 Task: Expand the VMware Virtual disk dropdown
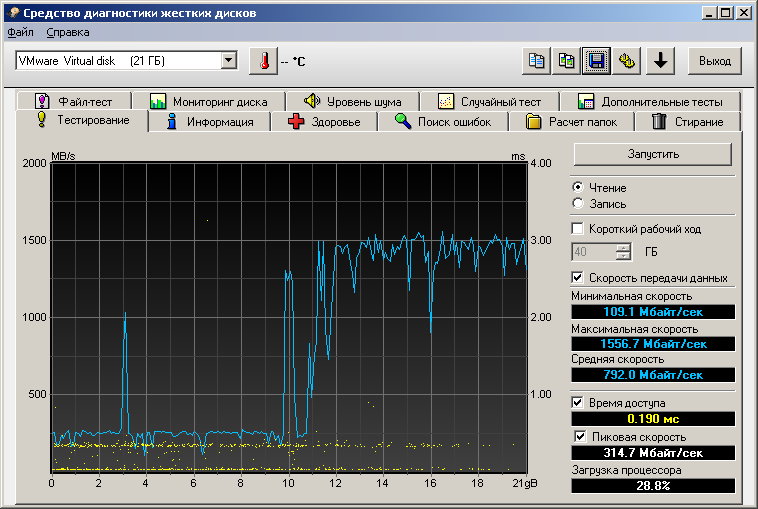[229, 61]
